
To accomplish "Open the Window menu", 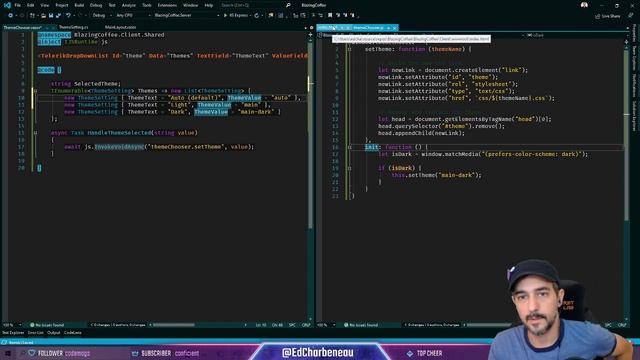I will tap(190, 5).
